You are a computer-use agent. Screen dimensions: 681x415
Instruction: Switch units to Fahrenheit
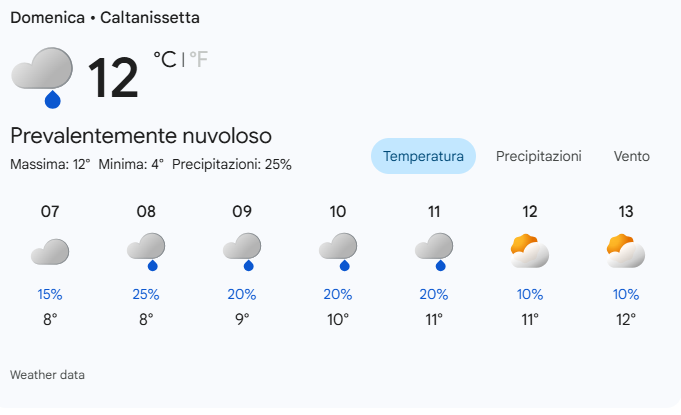[199, 60]
